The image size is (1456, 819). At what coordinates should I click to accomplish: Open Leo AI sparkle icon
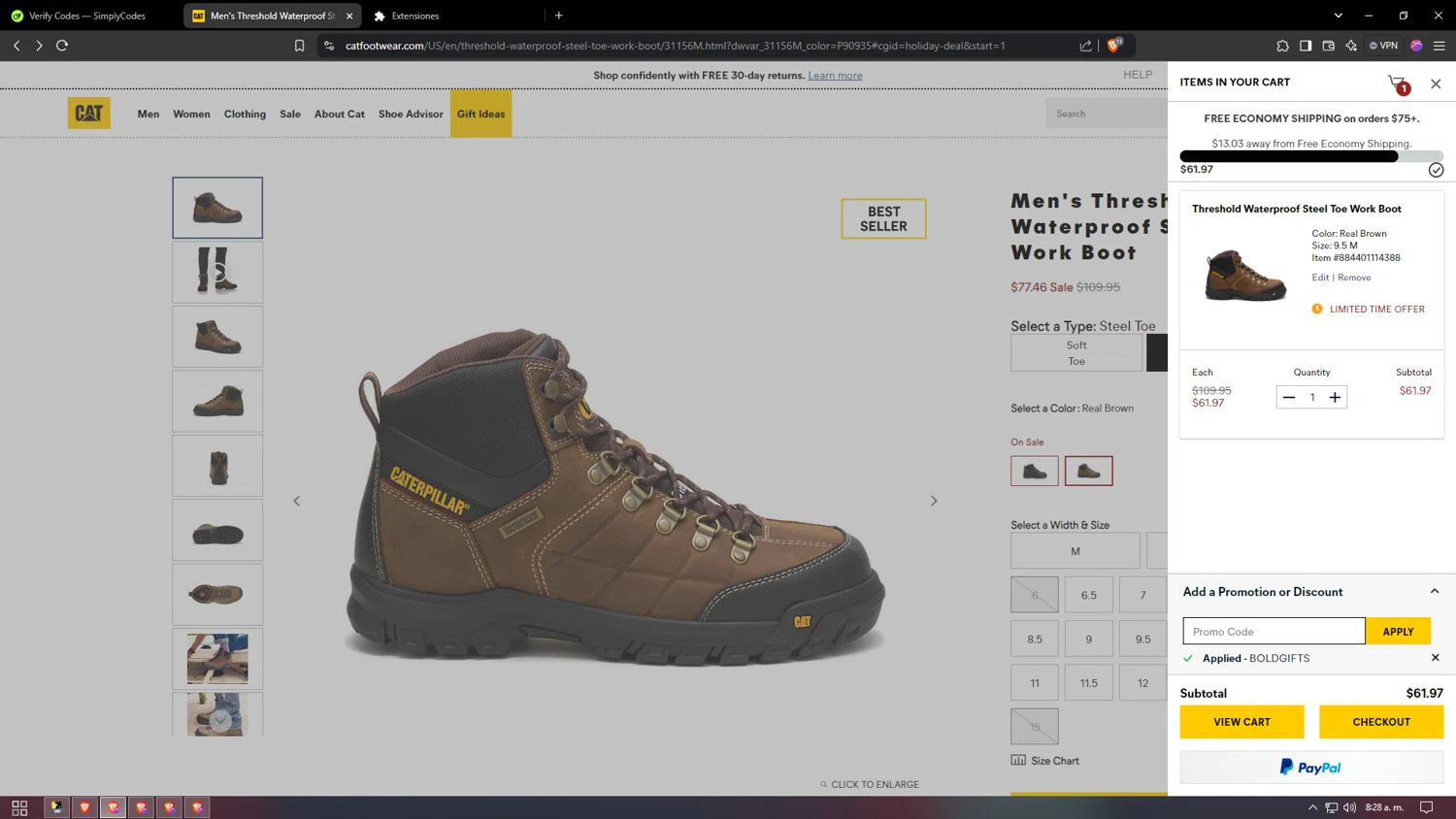[1351, 46]
